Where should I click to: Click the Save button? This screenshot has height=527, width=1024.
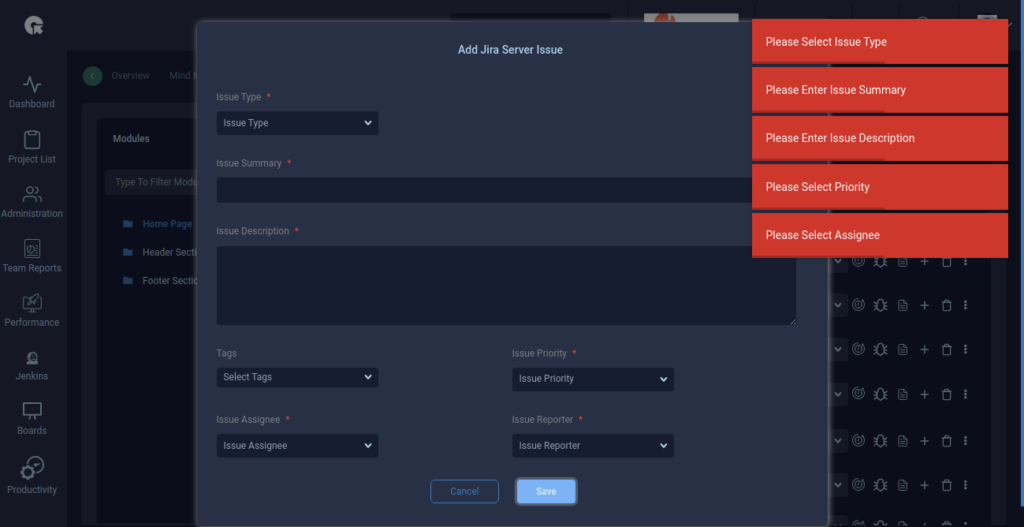coord(546,492)
